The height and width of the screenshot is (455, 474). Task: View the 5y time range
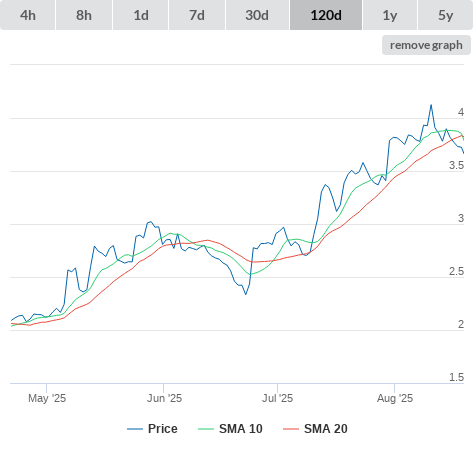445,15
